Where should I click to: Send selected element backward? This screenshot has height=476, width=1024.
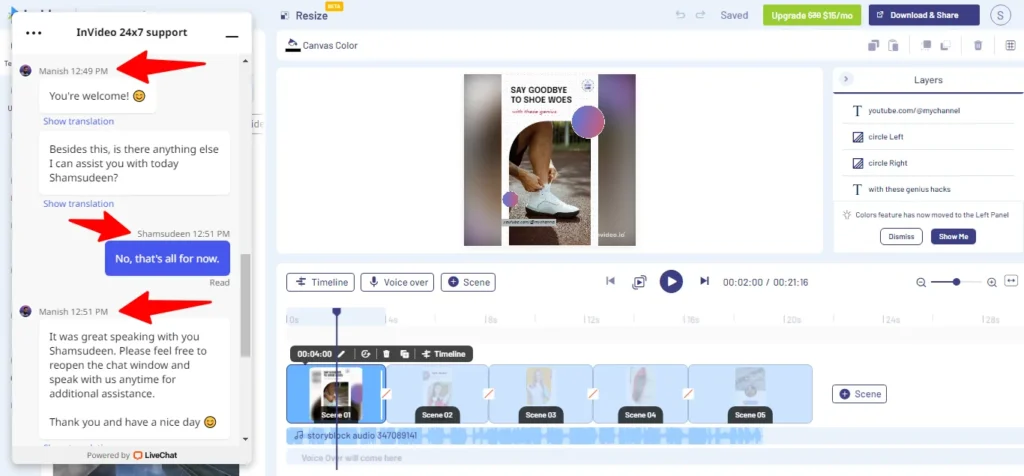945,46
